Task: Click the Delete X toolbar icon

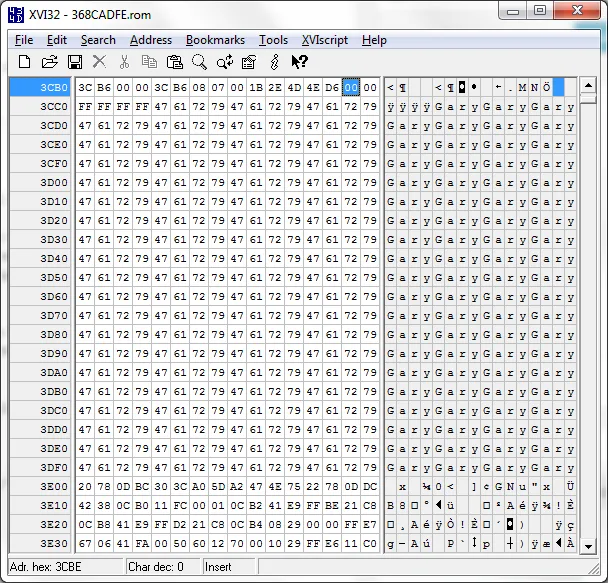Action: pyautogui.click(x=99, y=62)
